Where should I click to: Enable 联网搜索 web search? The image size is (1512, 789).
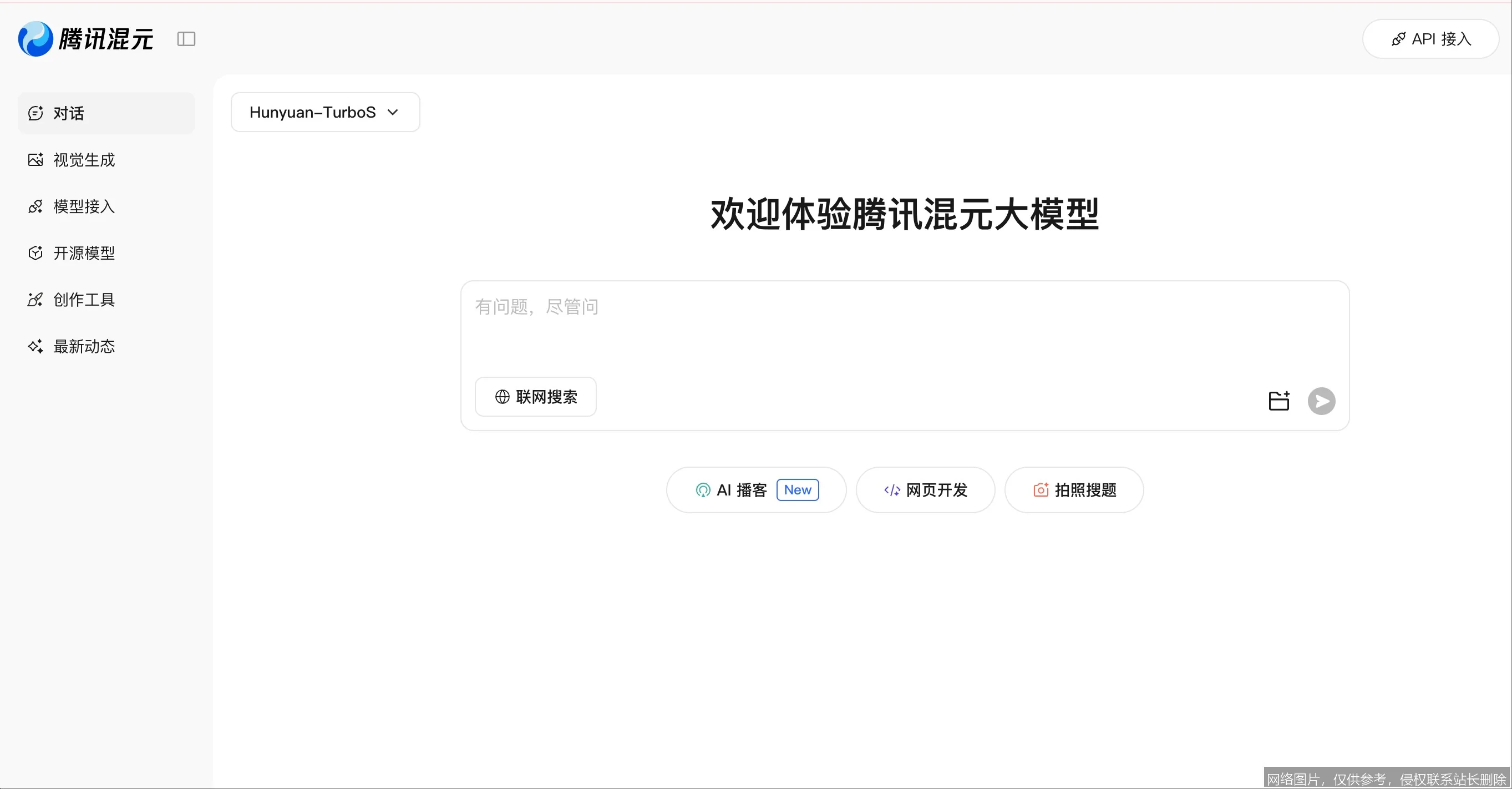pyautogui.click(x=535, y=396)
